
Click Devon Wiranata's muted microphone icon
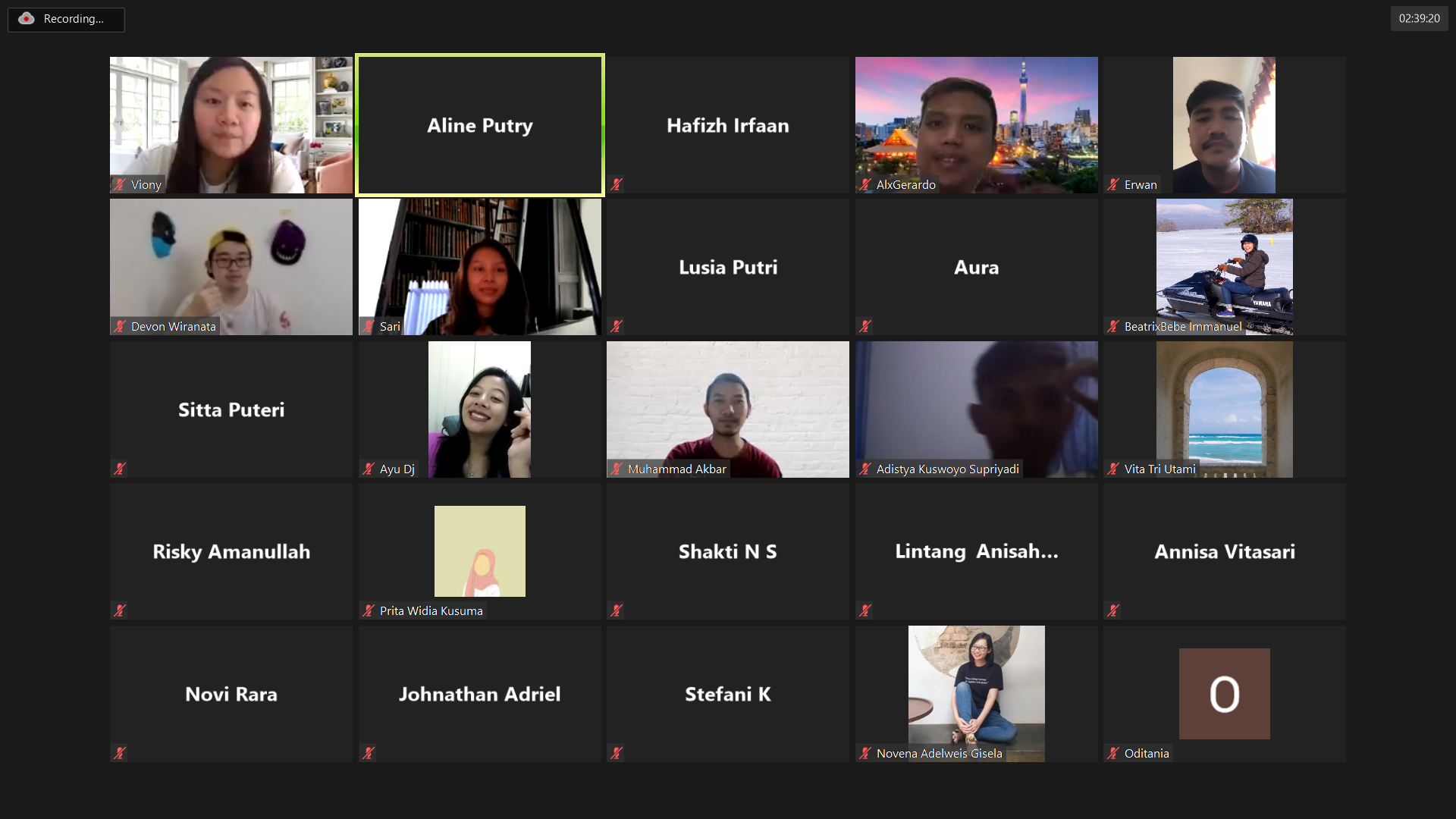(x=120, y=326)
